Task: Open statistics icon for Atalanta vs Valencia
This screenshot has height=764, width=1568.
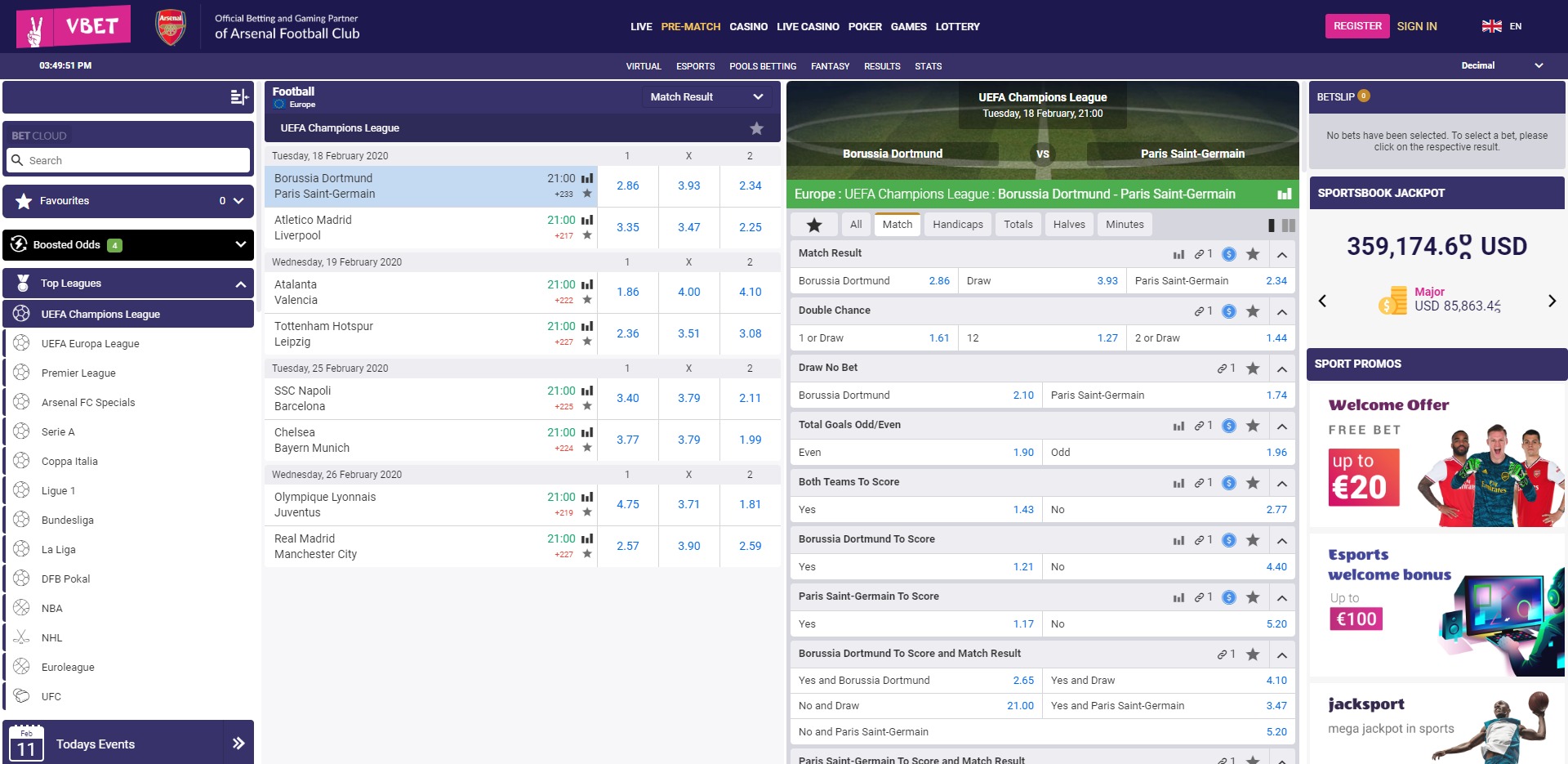Action: point(587,284)
